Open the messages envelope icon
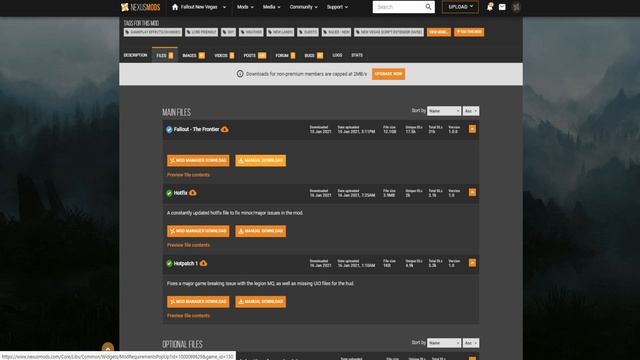The image size is (640, 360). 502,7
